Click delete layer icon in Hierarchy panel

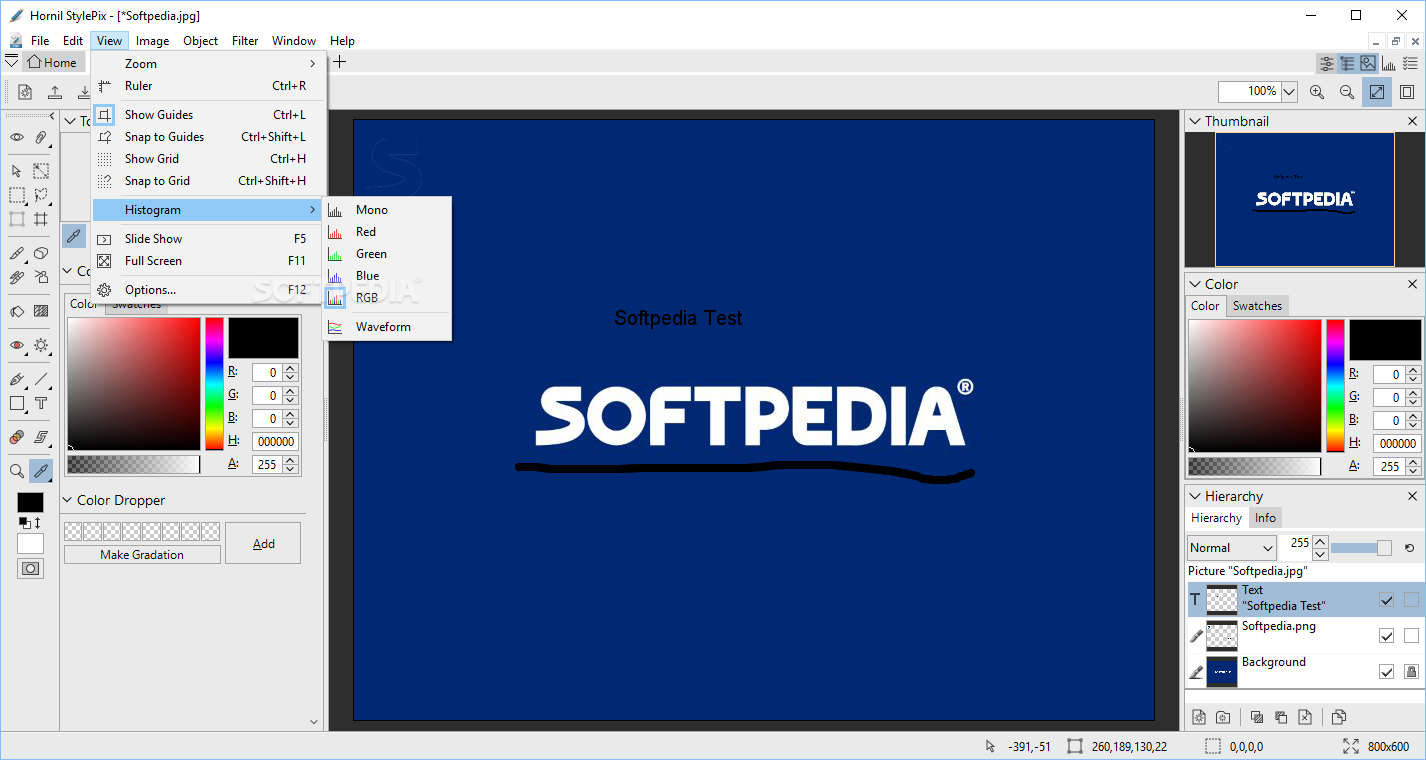1305,717
